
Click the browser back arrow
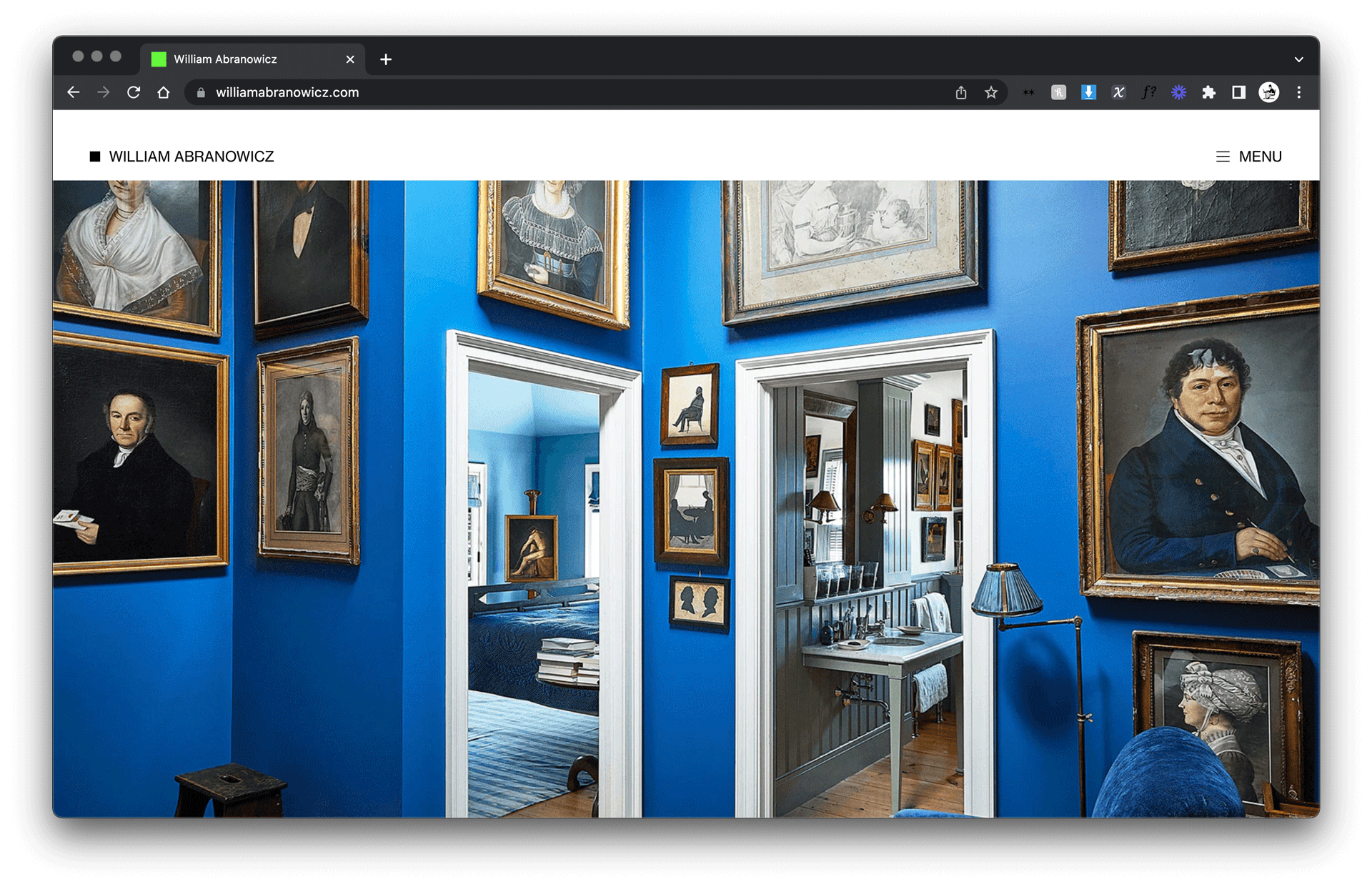74,92
